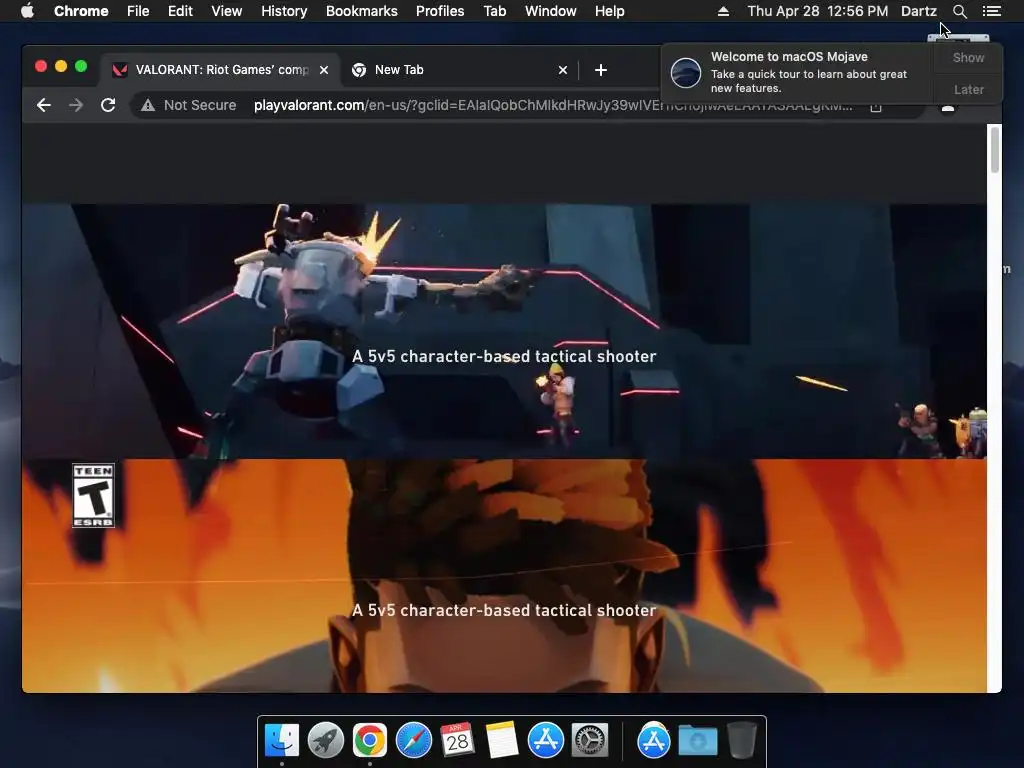Screen dimensions: 1024x768
Task: Open Safari from the Dock
Action: tap(414, 740)
